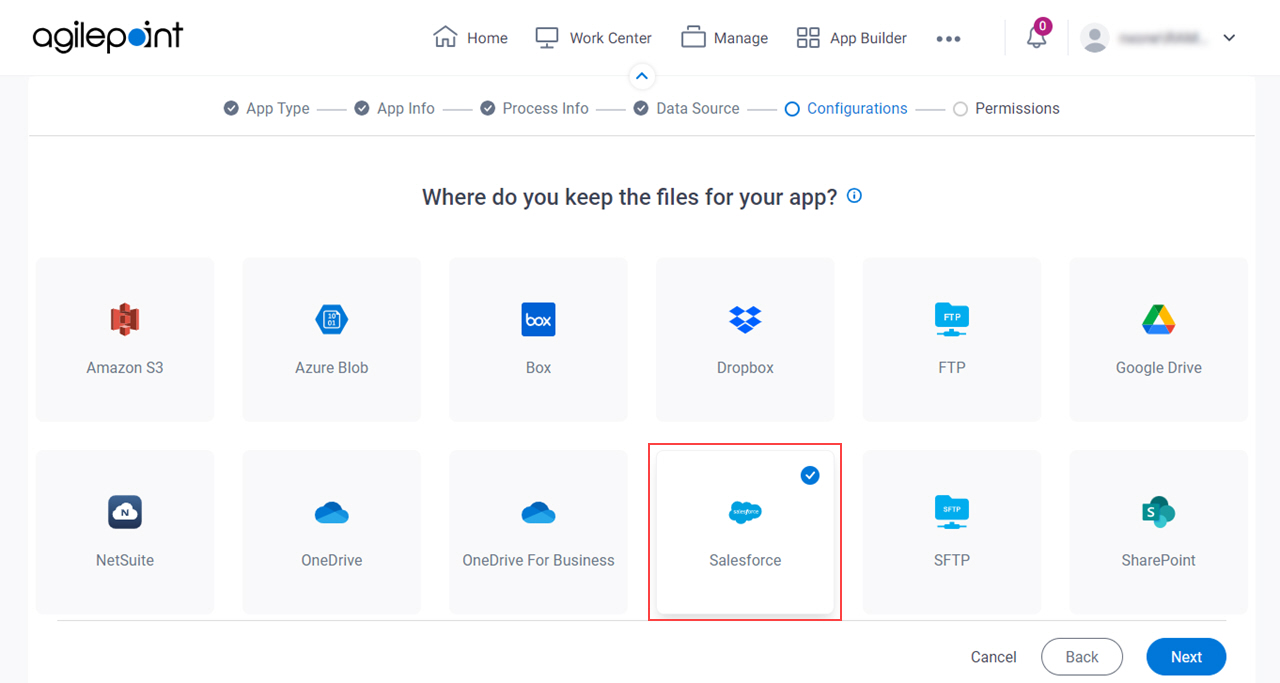Viewport: 1280px width, 683px height.
Task: Select the SFTP folder icon
Action: [952, 512]
